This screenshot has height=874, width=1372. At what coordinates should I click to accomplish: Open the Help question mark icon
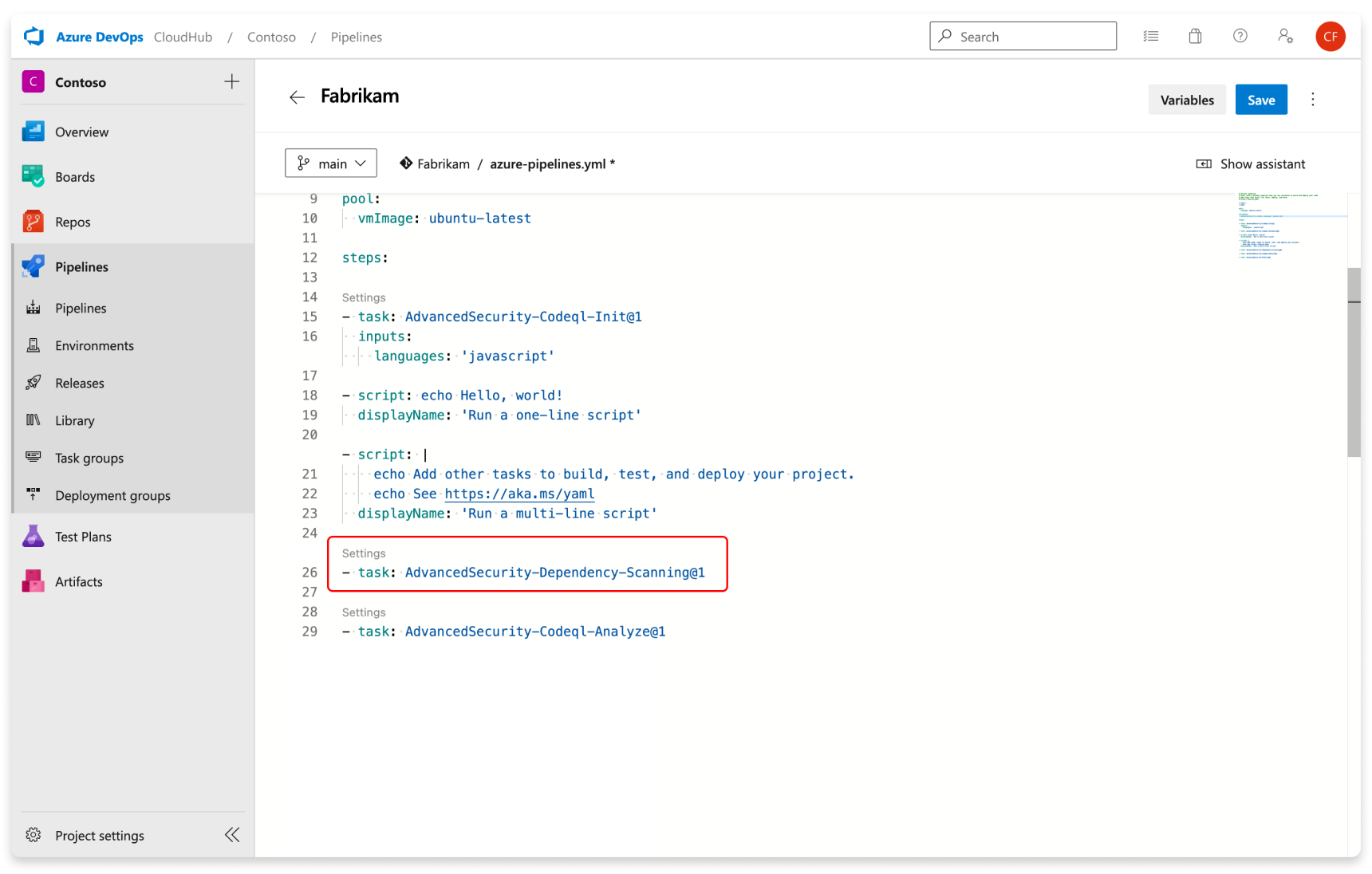click(1240, 36)
